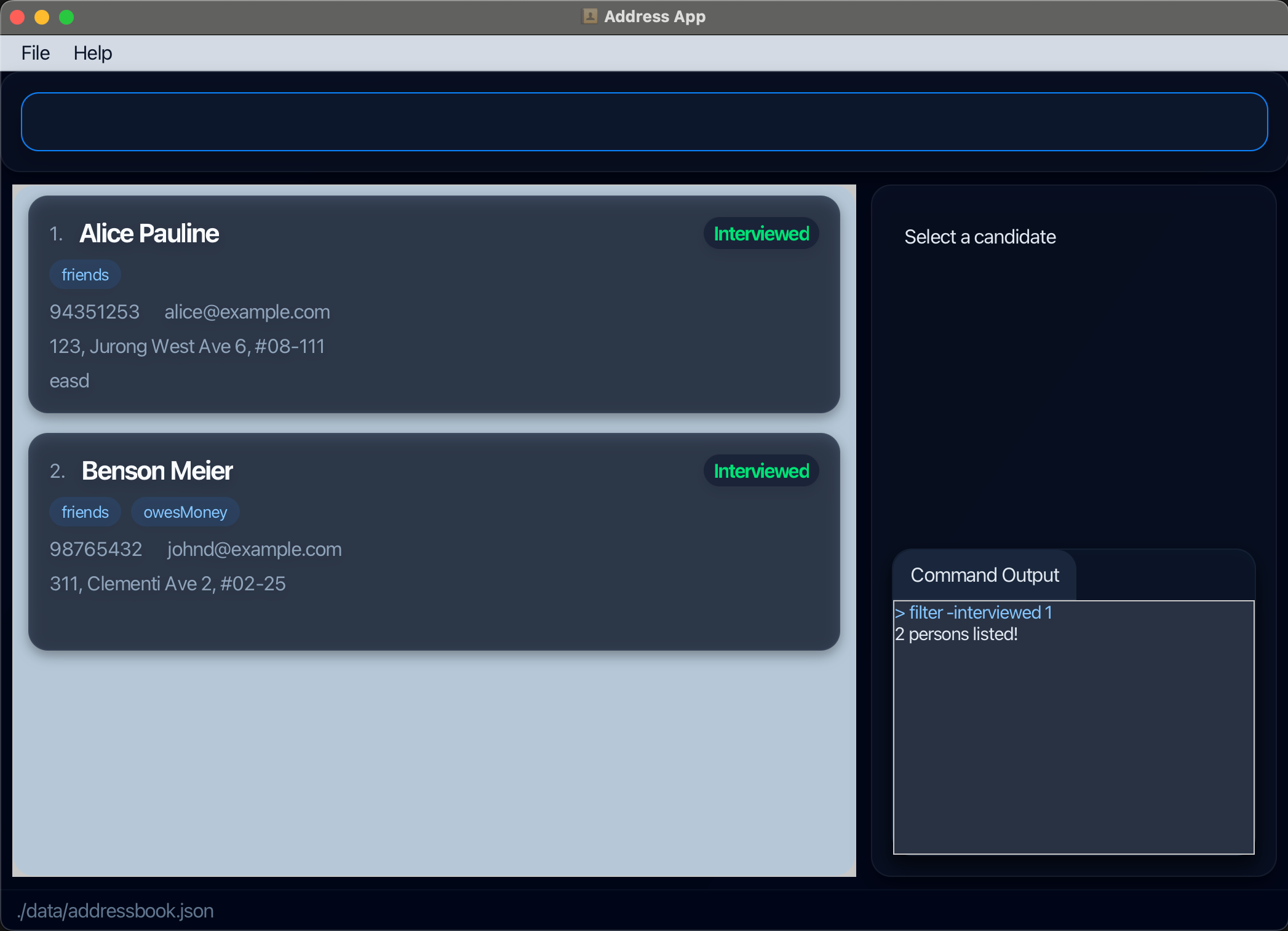
Task: Open the File menu
Action: (35, 53)
